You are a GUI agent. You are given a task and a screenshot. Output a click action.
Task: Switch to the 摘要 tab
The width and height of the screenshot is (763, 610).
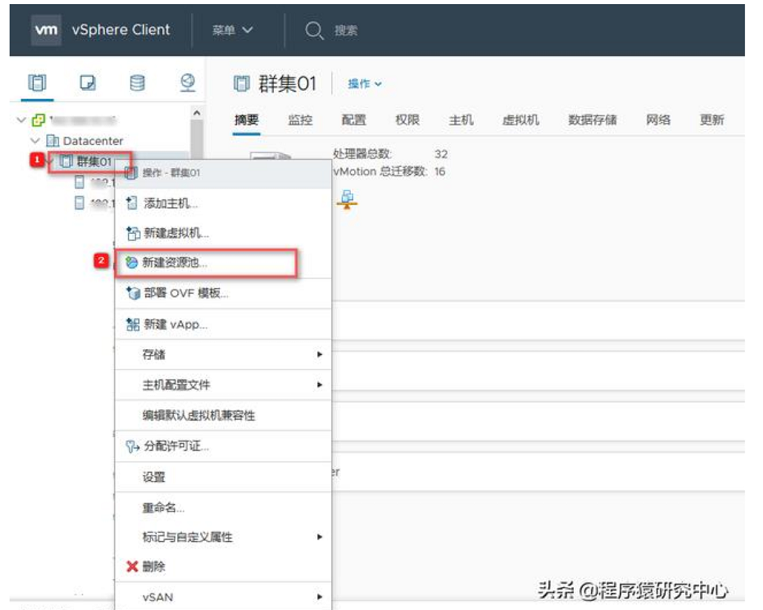[247, 120]
